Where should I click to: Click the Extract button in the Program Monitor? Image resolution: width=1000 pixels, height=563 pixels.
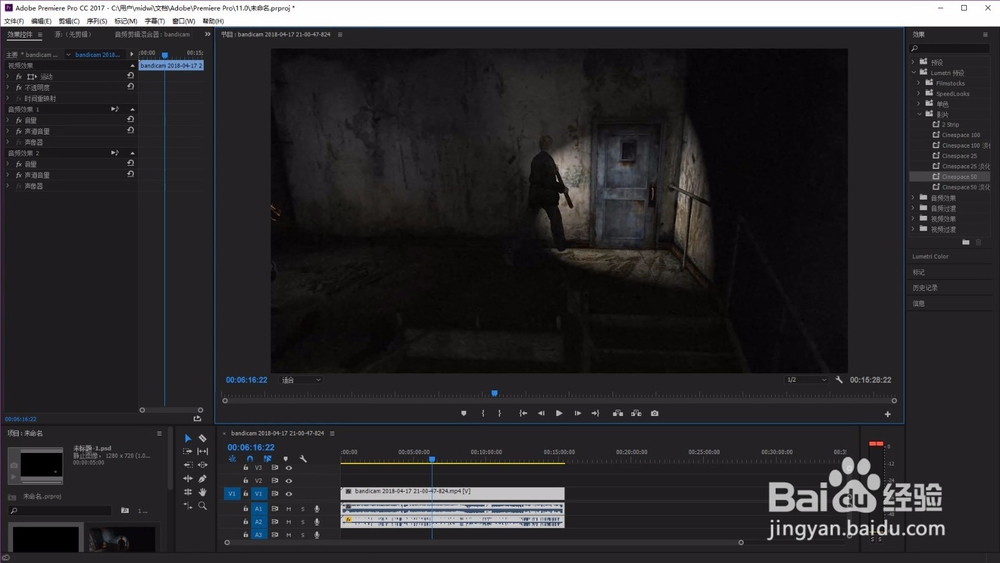[x=636, y=413]
